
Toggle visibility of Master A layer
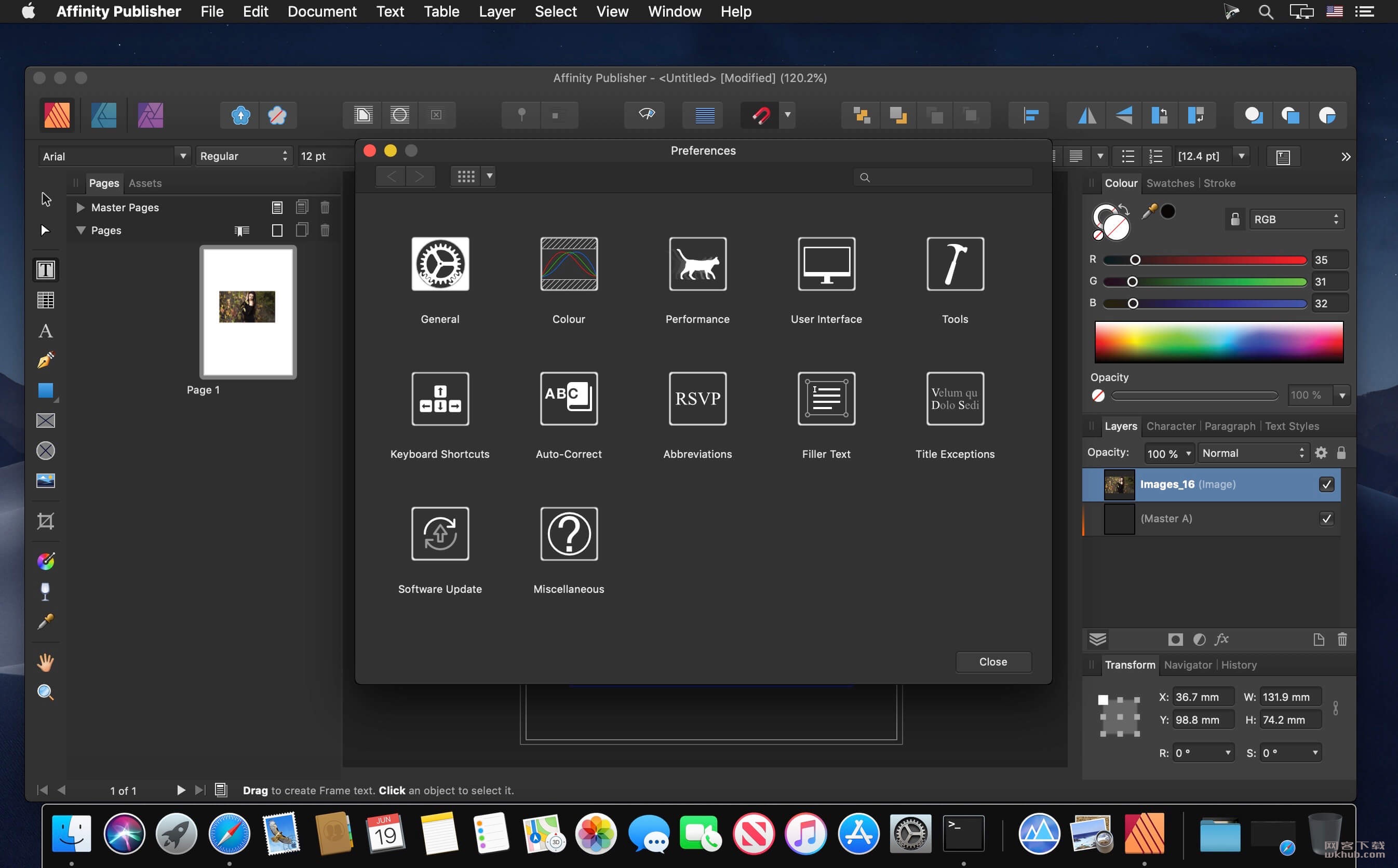pos(1326,519)
